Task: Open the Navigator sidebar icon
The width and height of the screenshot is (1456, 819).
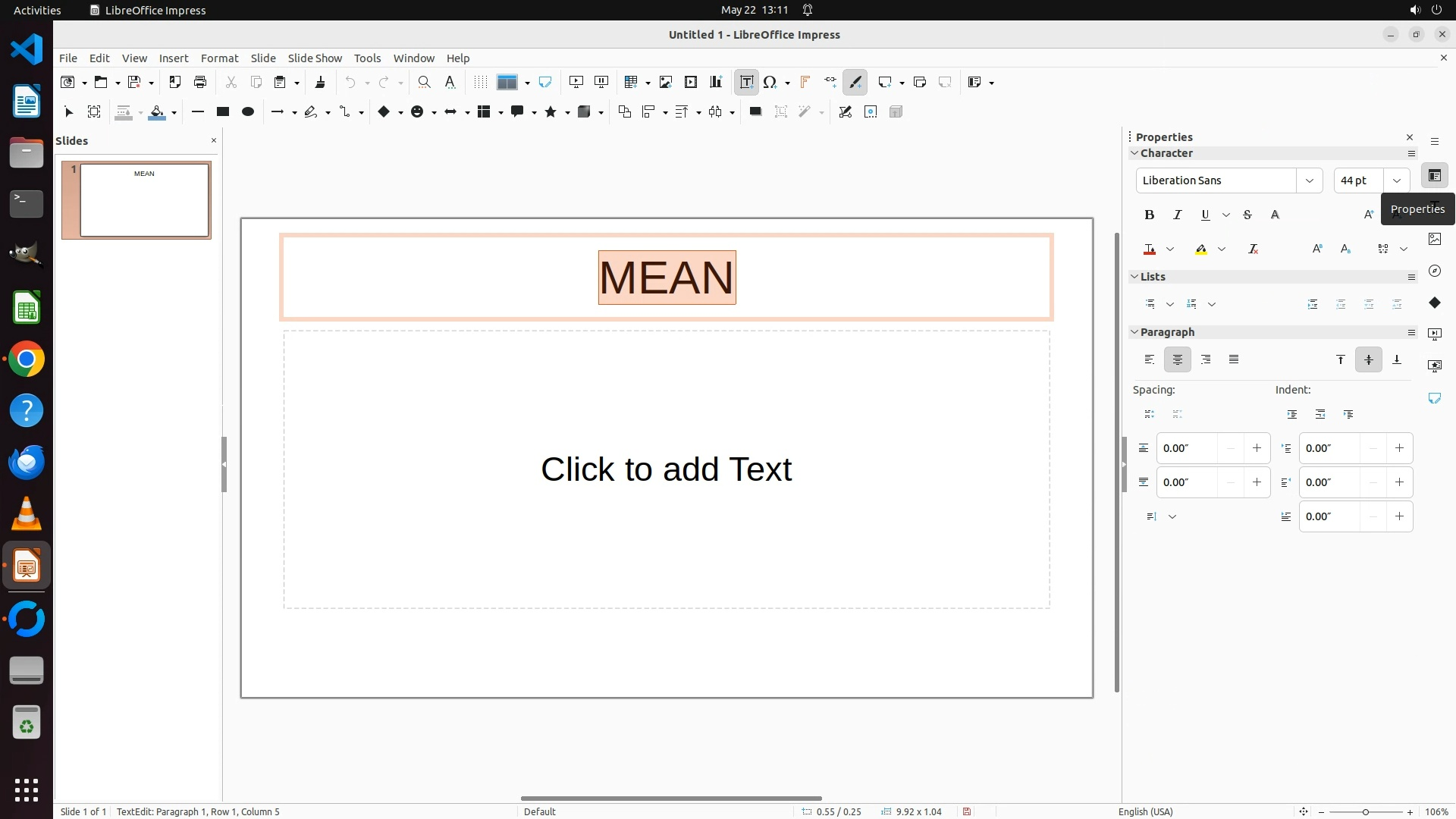Action: (x=1434, y=271)
